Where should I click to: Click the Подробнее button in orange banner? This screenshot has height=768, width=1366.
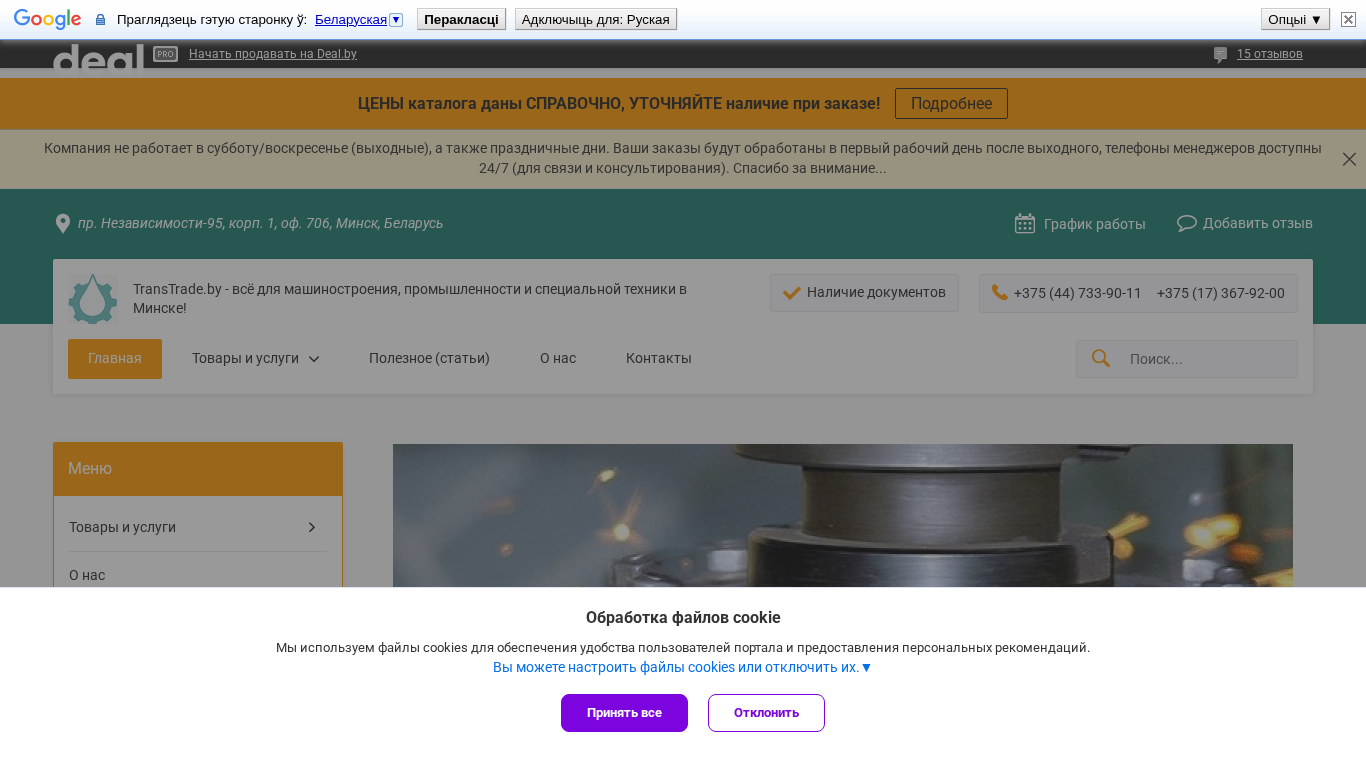tap(951, 104)
